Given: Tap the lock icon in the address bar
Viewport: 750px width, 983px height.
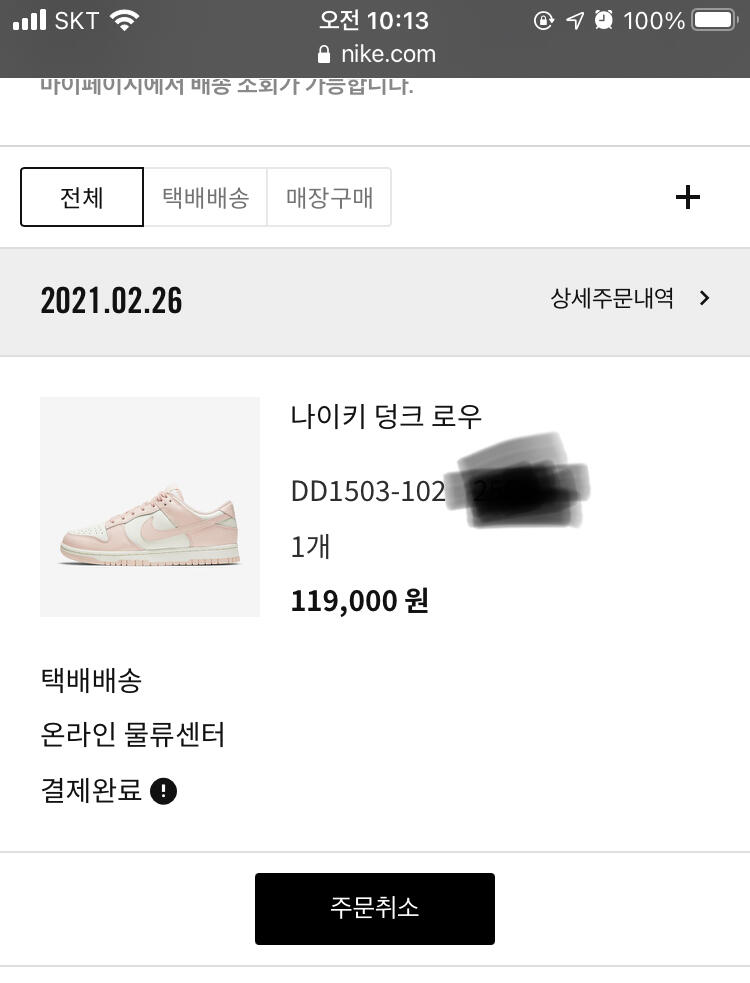Looking at the screenshot, I should (323, 54).
